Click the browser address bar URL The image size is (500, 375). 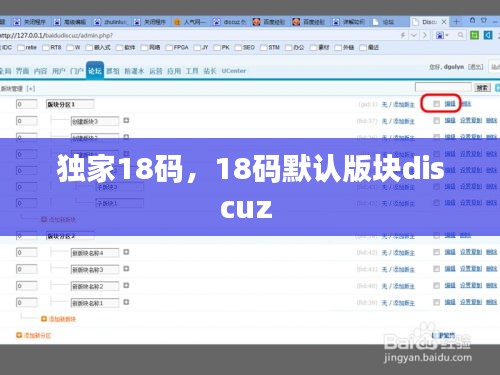(56, 35)
